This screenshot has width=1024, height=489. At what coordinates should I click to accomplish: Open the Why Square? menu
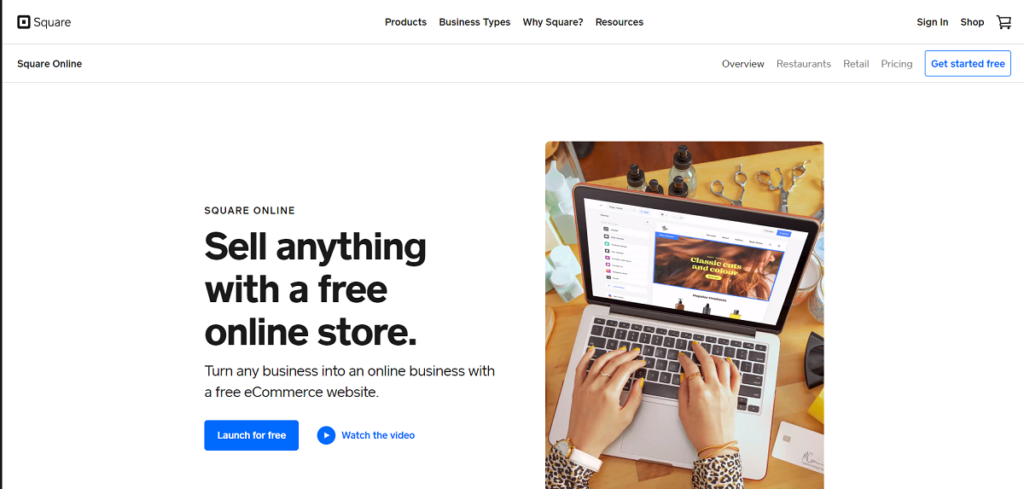552,22
